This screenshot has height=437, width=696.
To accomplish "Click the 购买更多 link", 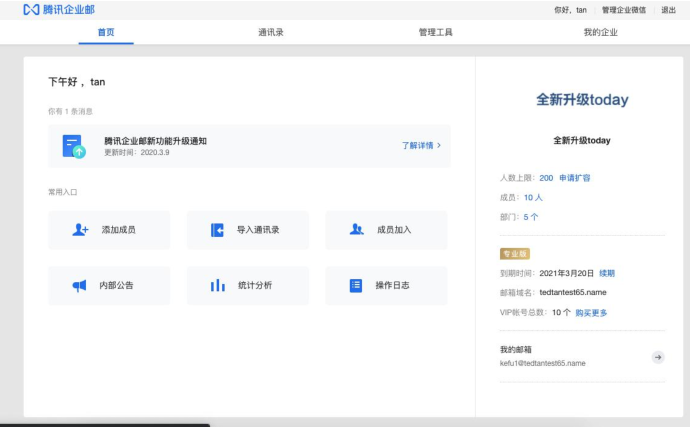I will coord(591,313).
